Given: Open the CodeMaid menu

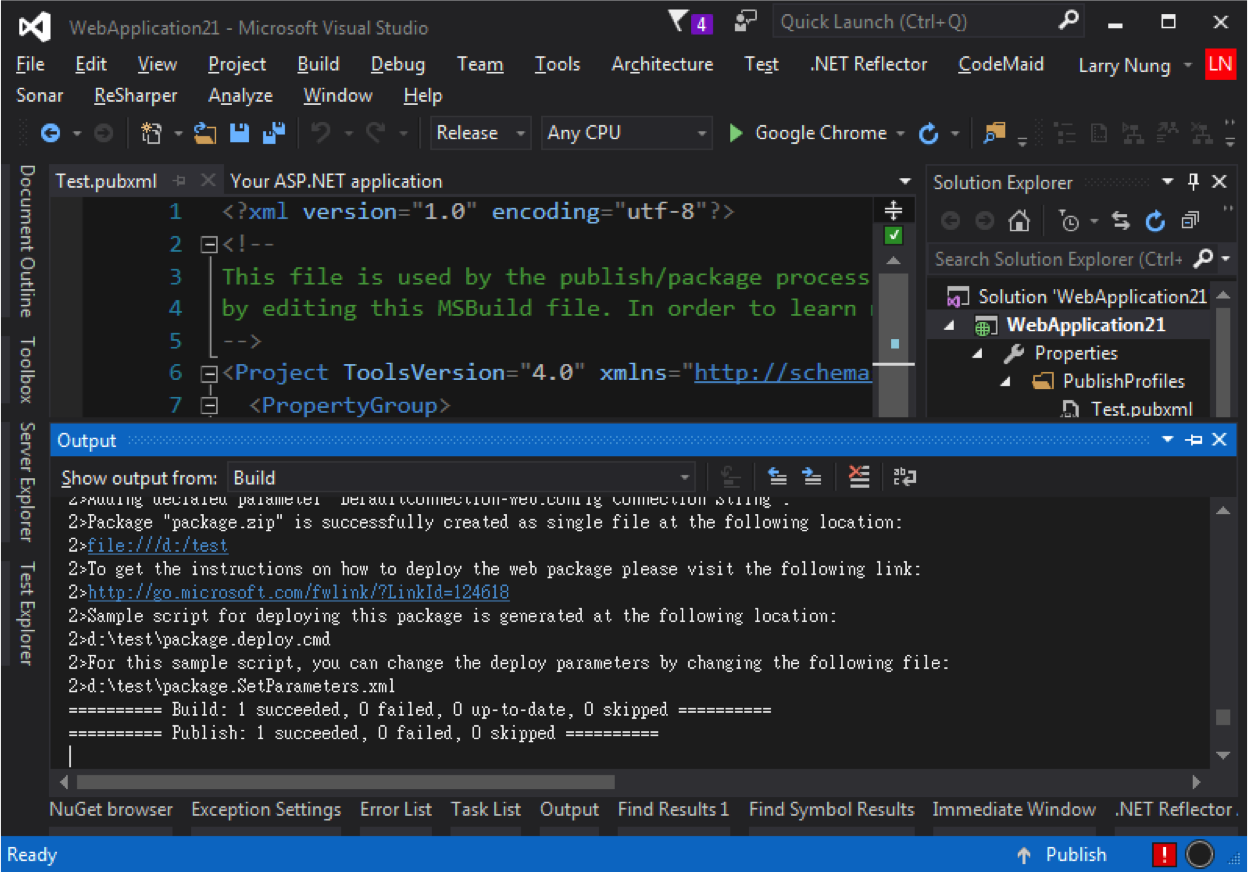Looking at the screenshot, I should pyautogui.click(x=1001, y=64).
